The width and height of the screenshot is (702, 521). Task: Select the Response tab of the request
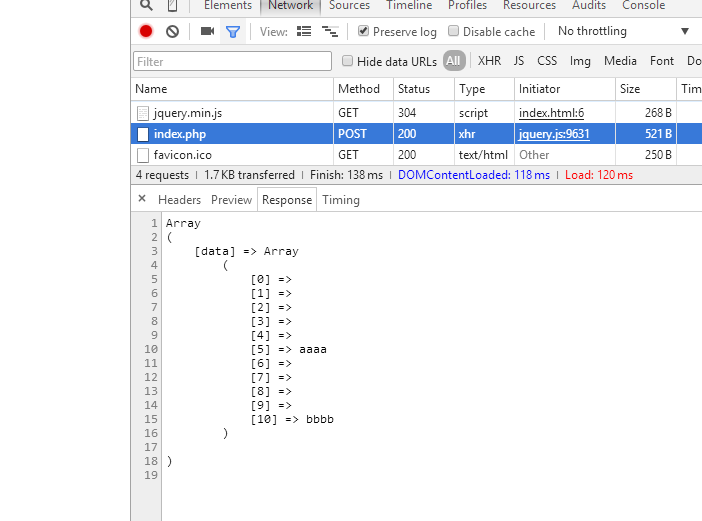pos(287,200)
